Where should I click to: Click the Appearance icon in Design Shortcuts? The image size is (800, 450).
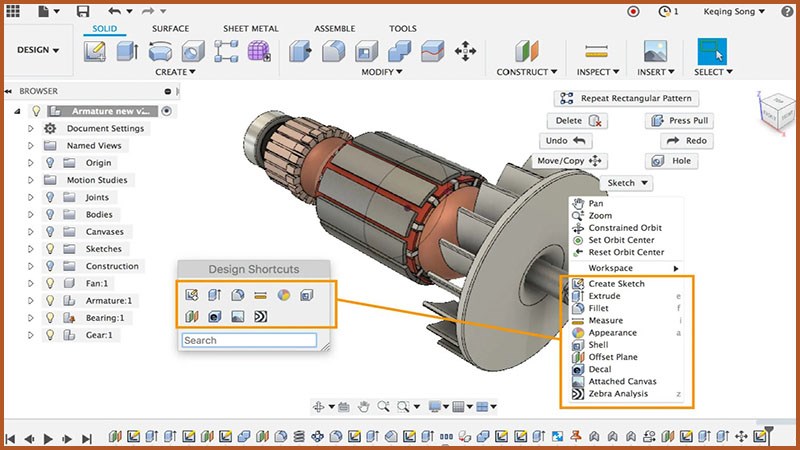[283, 294]
